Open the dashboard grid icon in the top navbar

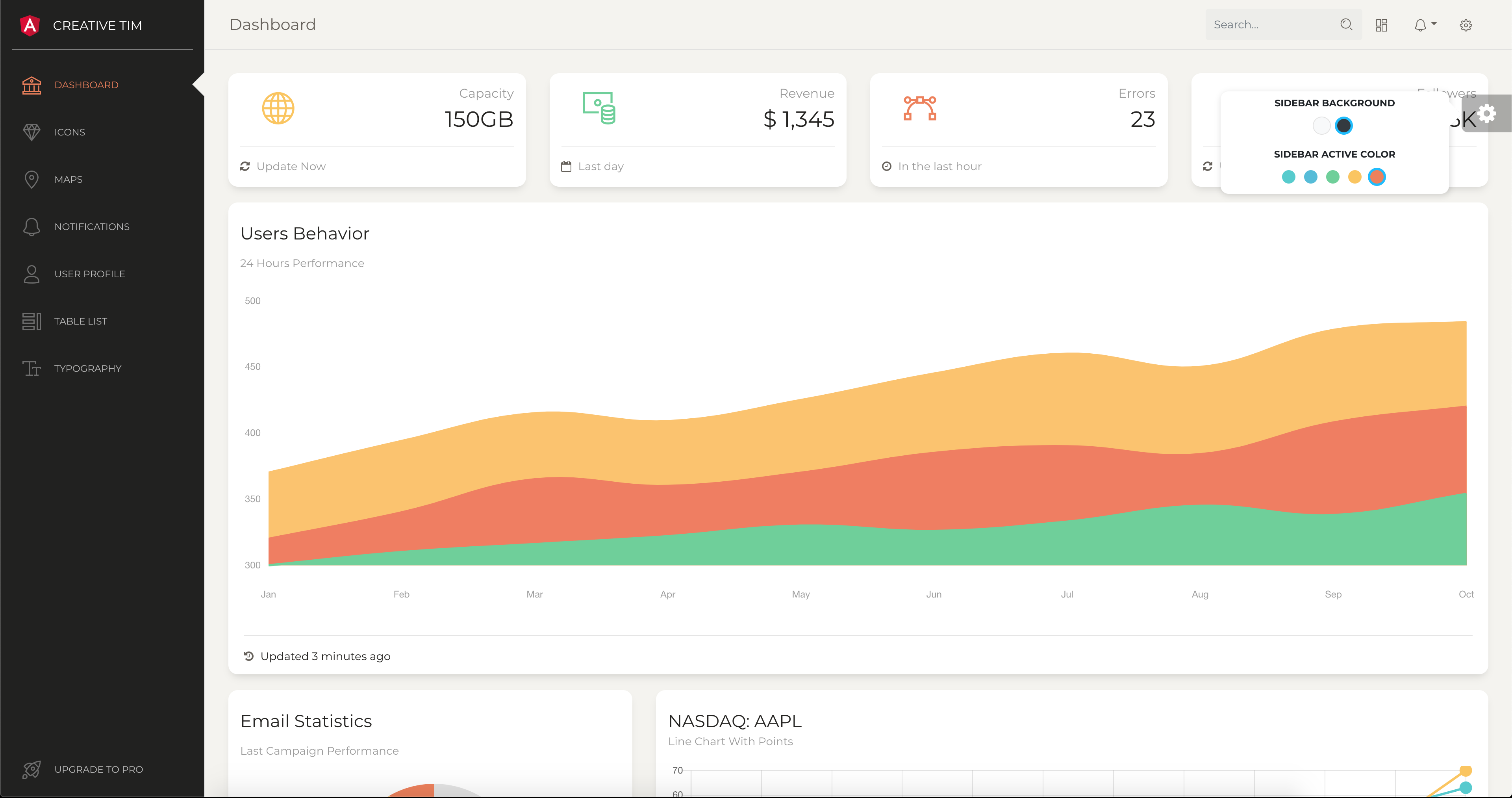point(1381,25)
